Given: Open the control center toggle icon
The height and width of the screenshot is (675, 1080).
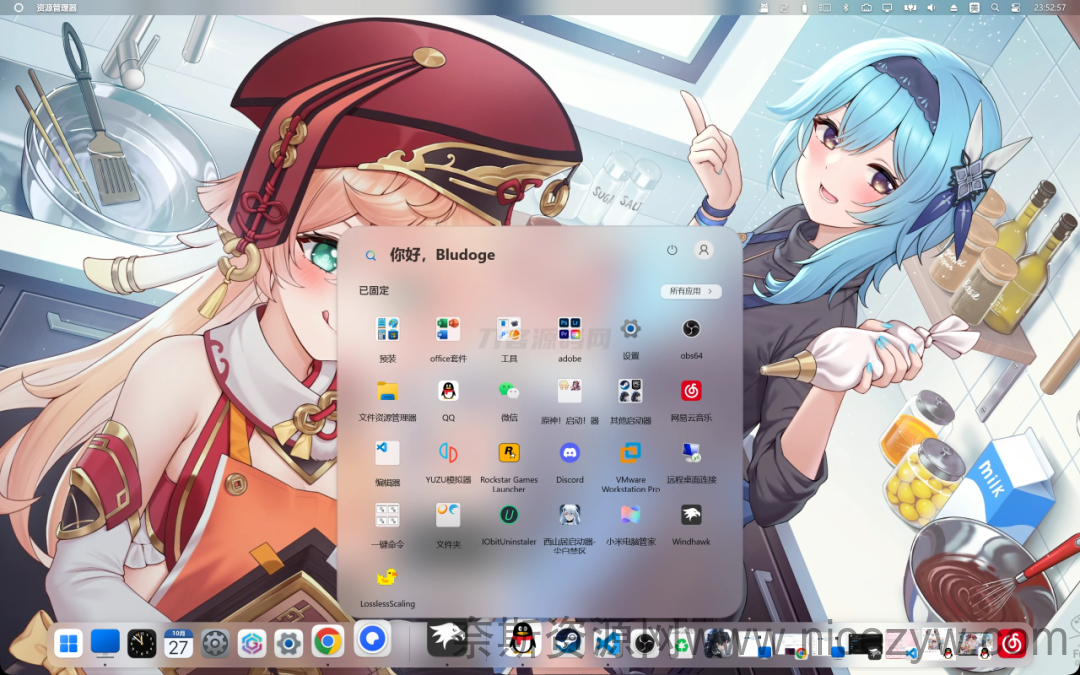Looking at the screenshot, I should pyautogui.click(x=1015, y=8).
